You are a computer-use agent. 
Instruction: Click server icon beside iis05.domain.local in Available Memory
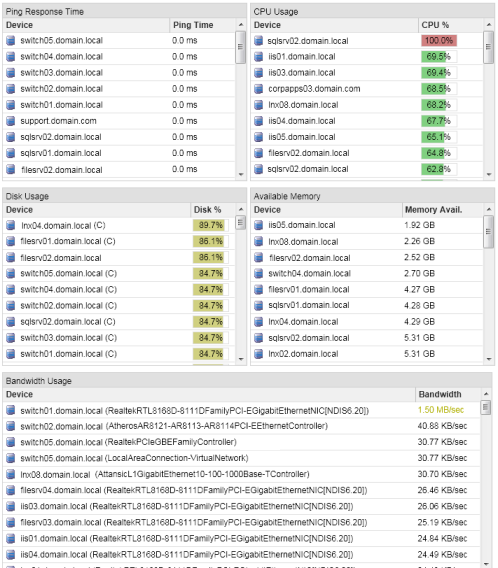[258, 225]
